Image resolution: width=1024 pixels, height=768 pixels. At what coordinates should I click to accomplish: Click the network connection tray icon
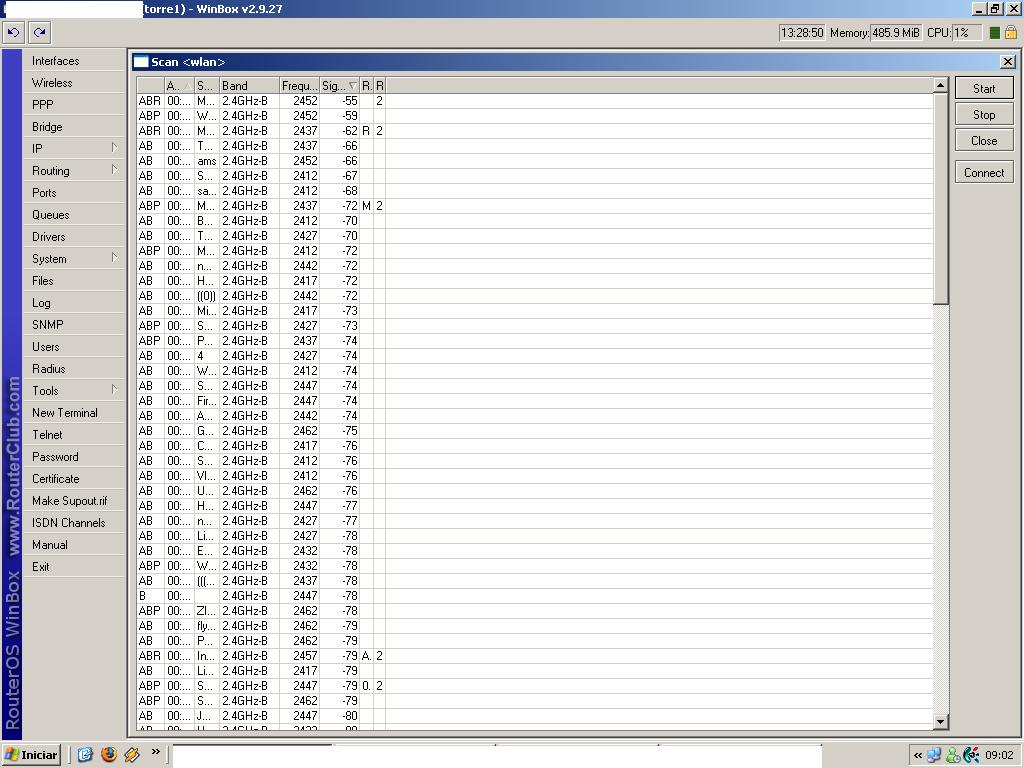pos(935,756)
